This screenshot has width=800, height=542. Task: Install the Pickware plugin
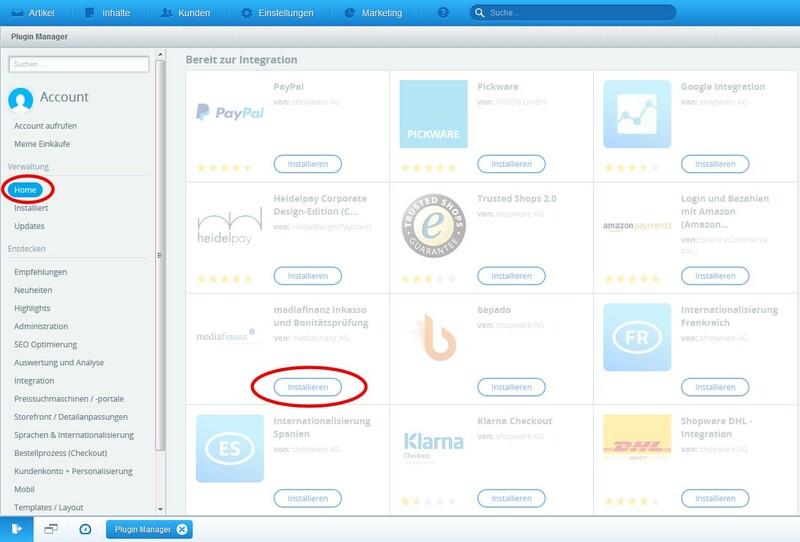[x=511, y=164]
